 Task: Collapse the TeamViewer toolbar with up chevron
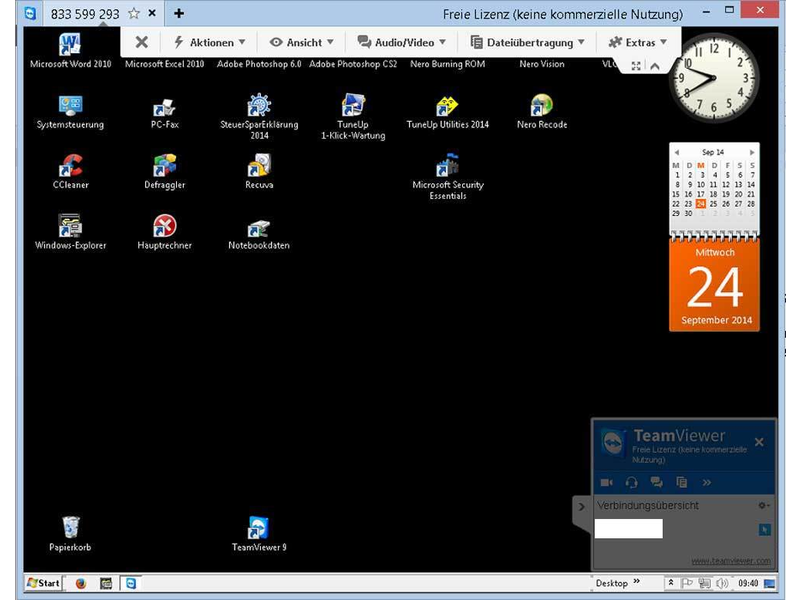pyautogui.click(x=655, y=66)
